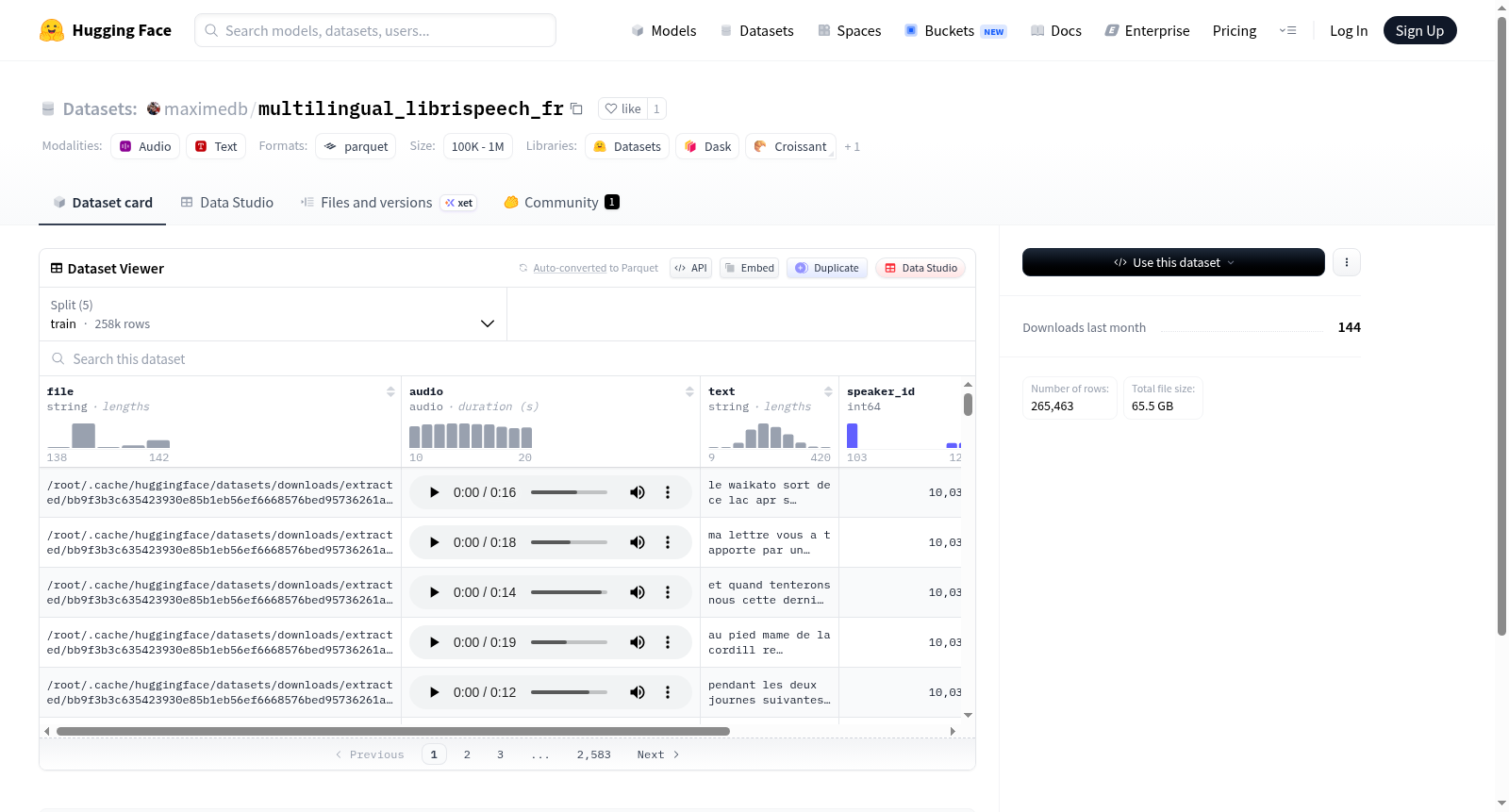Adjust the 0:14 audio seek slider
This screenshot has height=812, width=1509.
coord(569,592)
